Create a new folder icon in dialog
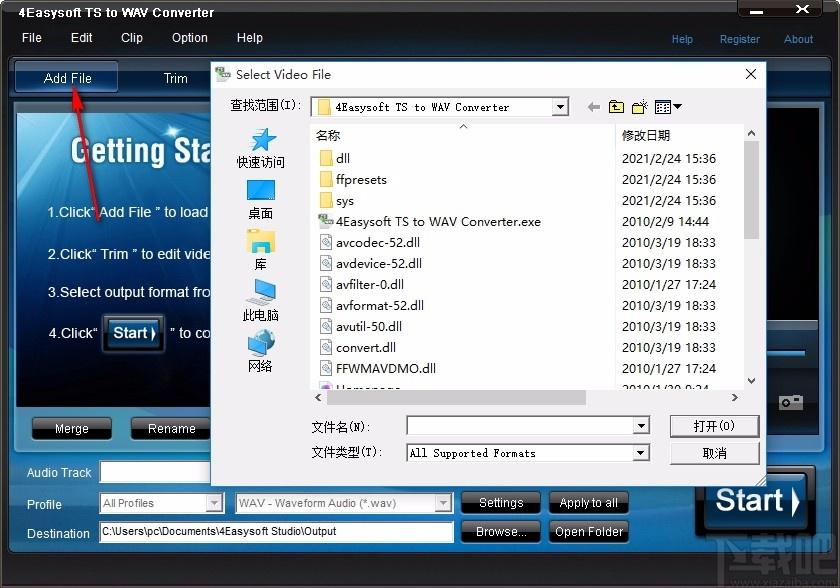840x588 pixels. (x=640, y=107)
